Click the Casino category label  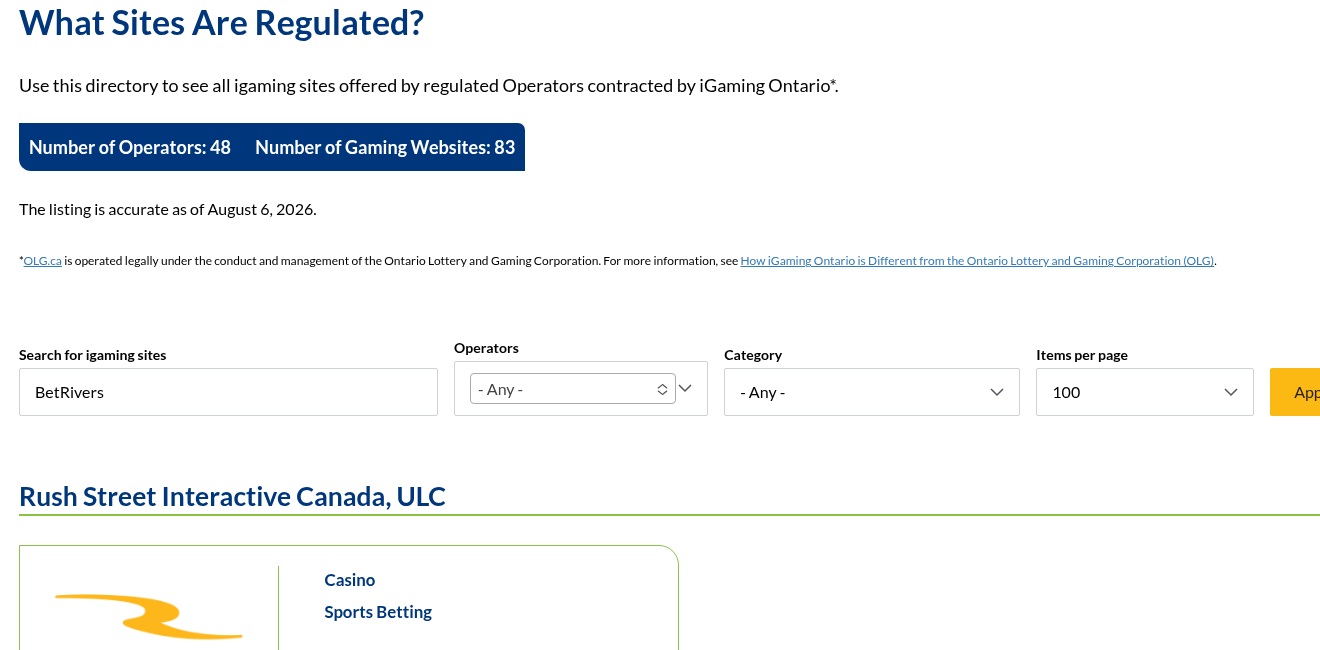click(x=350, y=580)
